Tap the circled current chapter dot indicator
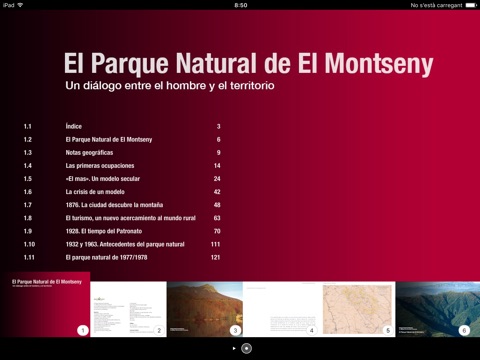Viewport: 480px width, 360px height. click(x=246, y=348)
